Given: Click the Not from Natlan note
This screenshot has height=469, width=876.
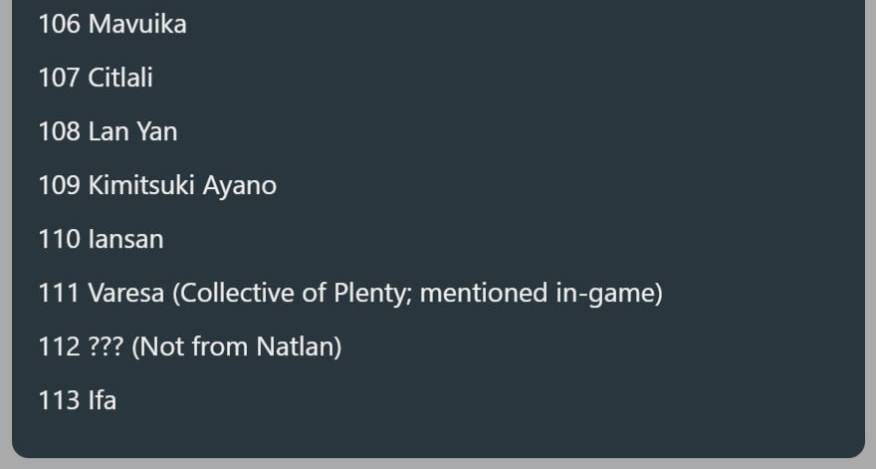Looking at the screenshot, I should pyautogui.click(x=237, y=348).
